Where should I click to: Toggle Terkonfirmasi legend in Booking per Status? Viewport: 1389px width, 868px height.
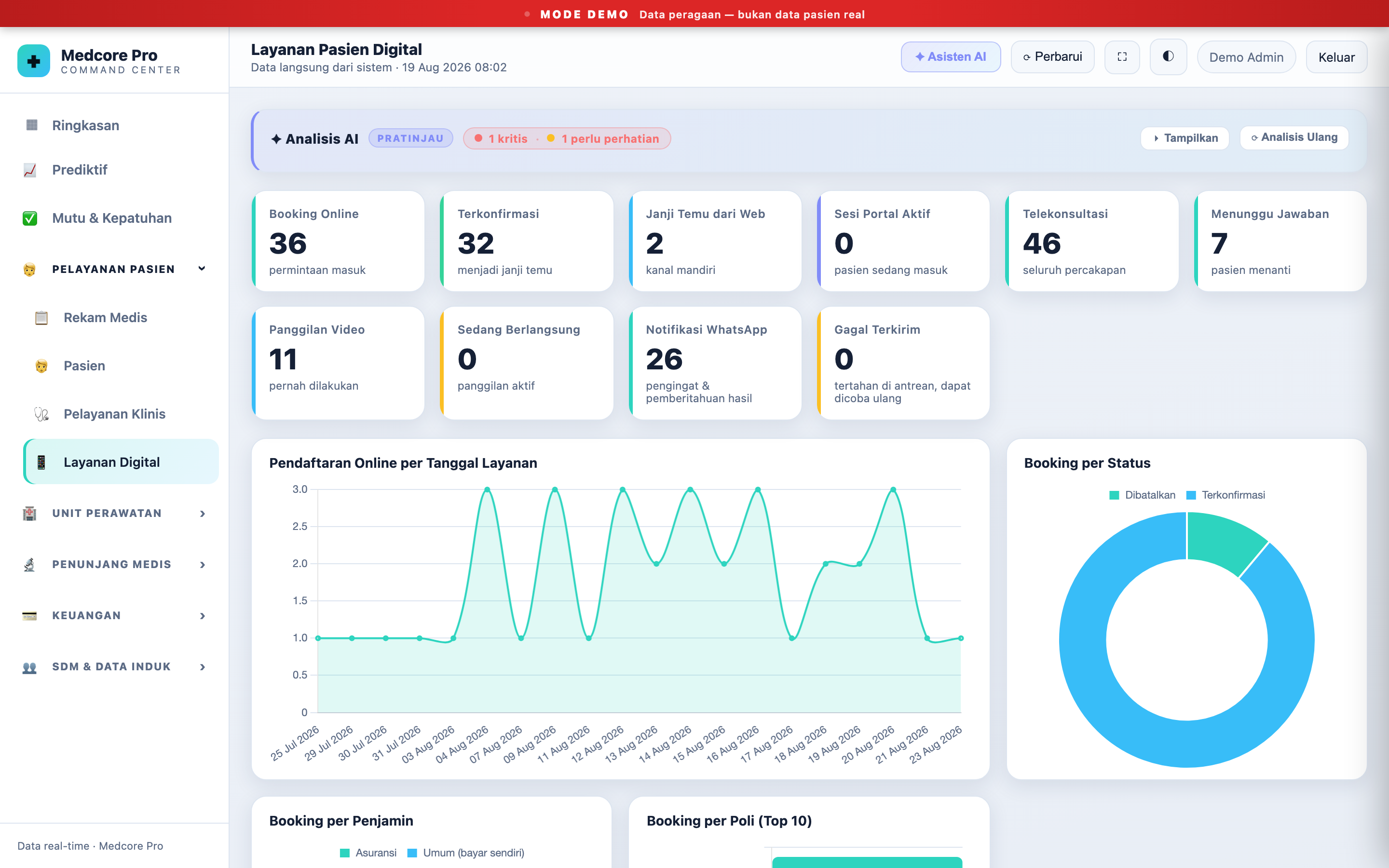click(1226, 495)
